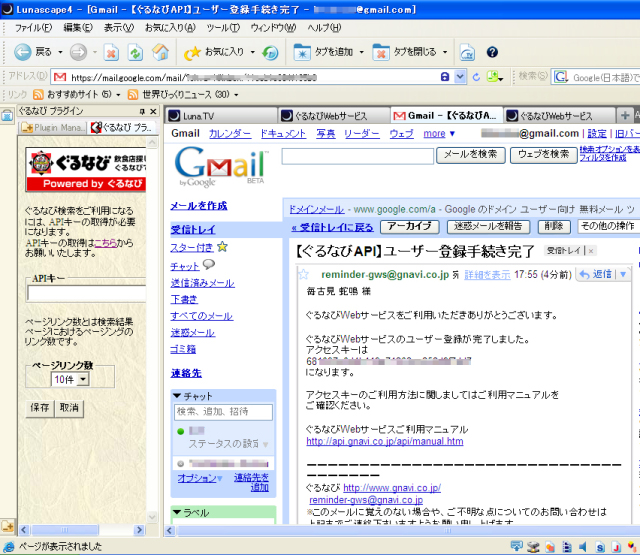Image resolution: width=640 pixels, height=555 pixels.
Task: Open the 受信トレイ inbox link
Action: (x=193, y=230)
